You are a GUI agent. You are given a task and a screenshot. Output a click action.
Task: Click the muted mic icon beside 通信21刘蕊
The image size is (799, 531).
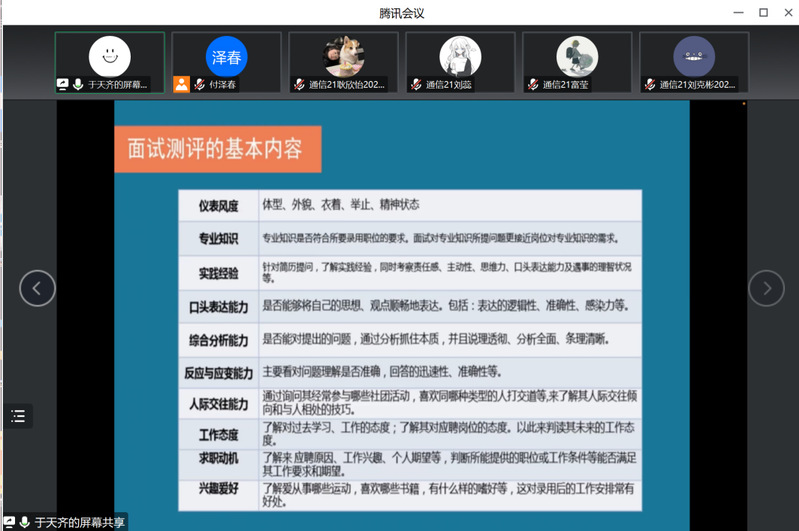coord(416,85)
